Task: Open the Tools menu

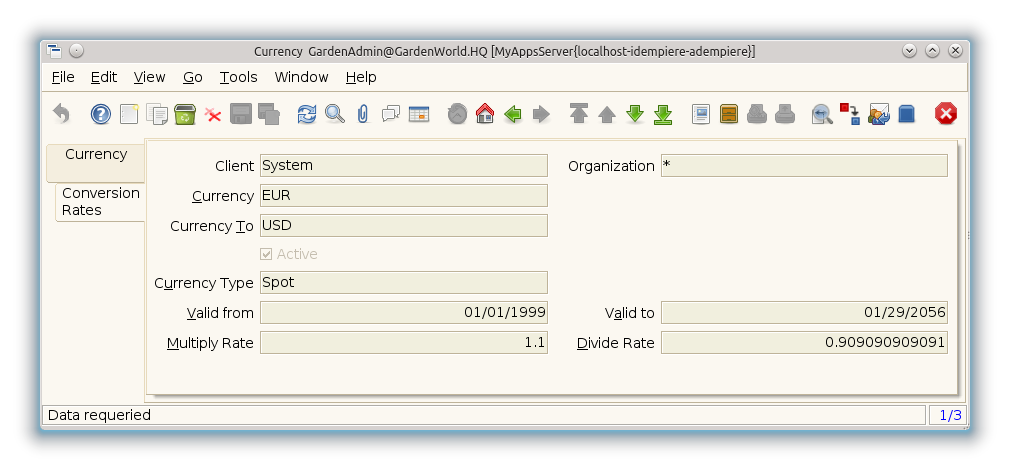Action: click(x=238, y=77)
